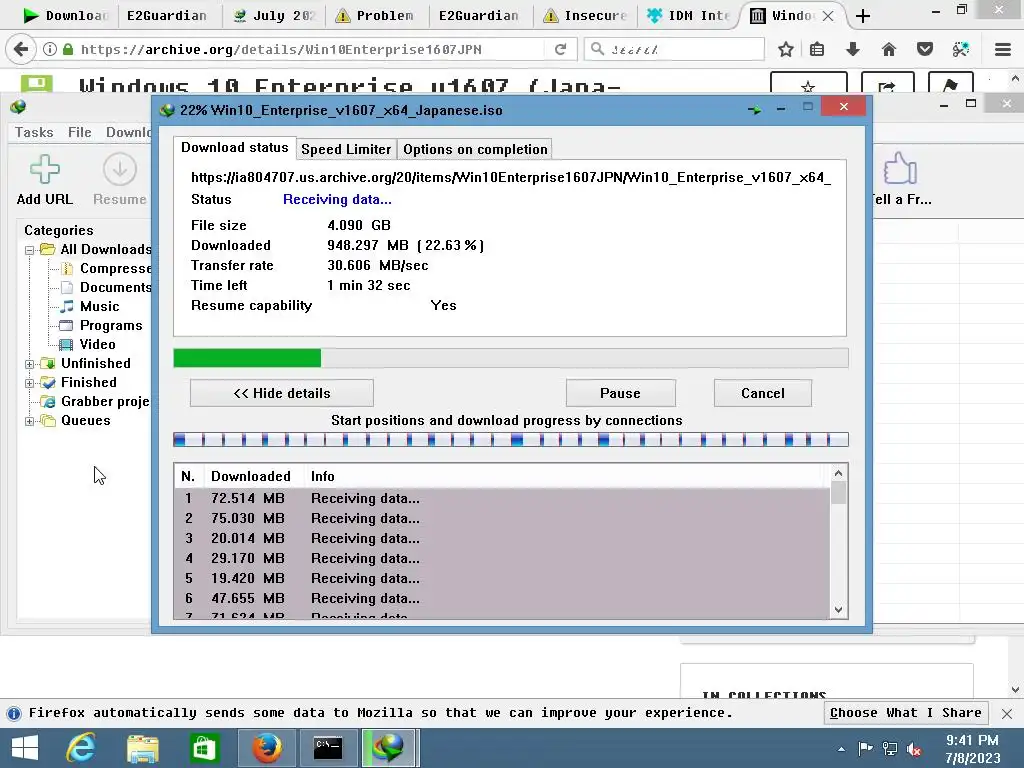This screenshot has width=1024, height=768.
Task: Click the connection list scrollbar down arrow
Action: pos(839,610)
